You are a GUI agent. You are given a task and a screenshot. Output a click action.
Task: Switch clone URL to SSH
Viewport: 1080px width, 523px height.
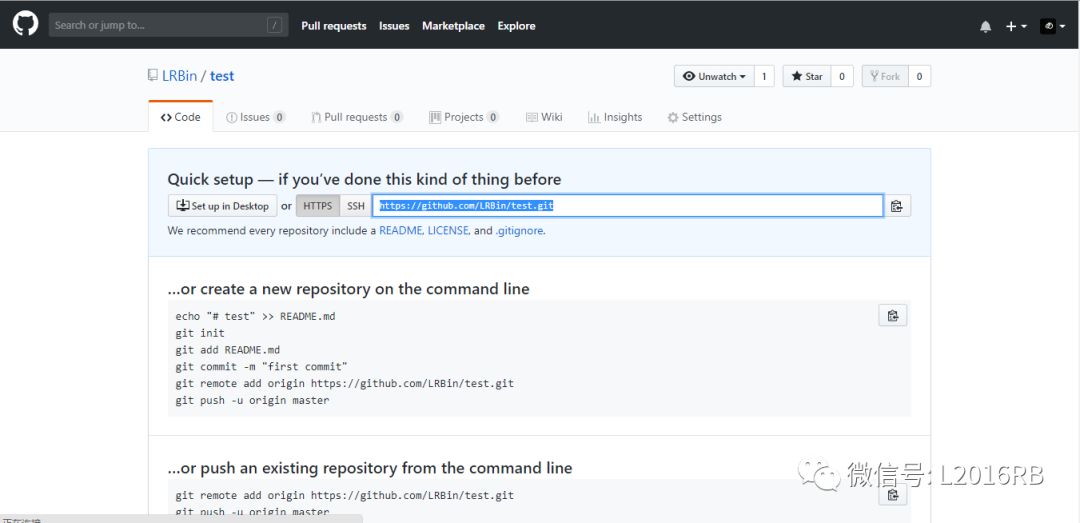(x=356, y=206)
